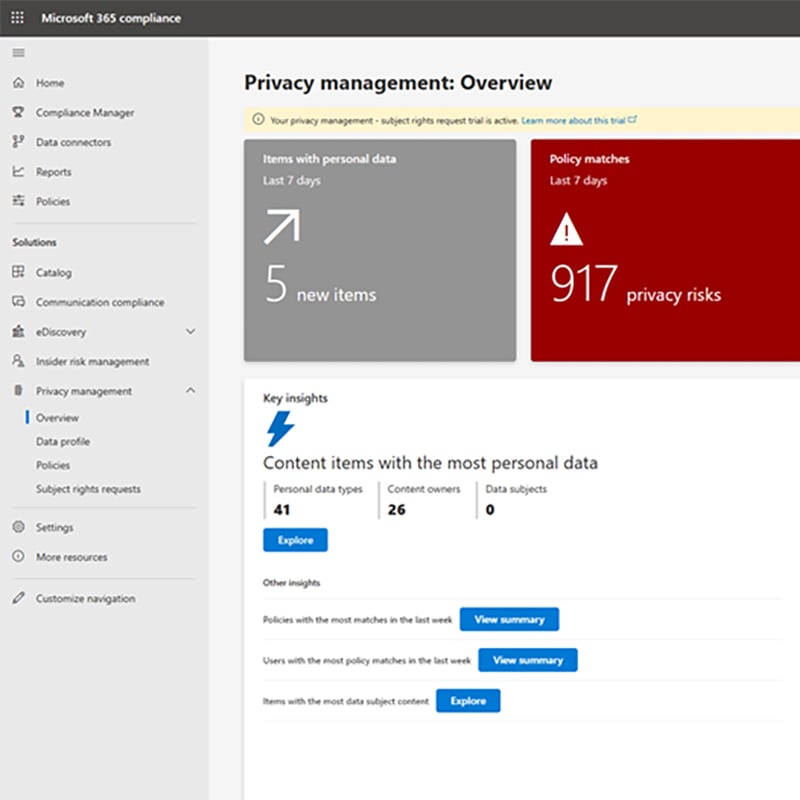Click the Data subjects count 0

pyautogui.click(x=490, y=509)
